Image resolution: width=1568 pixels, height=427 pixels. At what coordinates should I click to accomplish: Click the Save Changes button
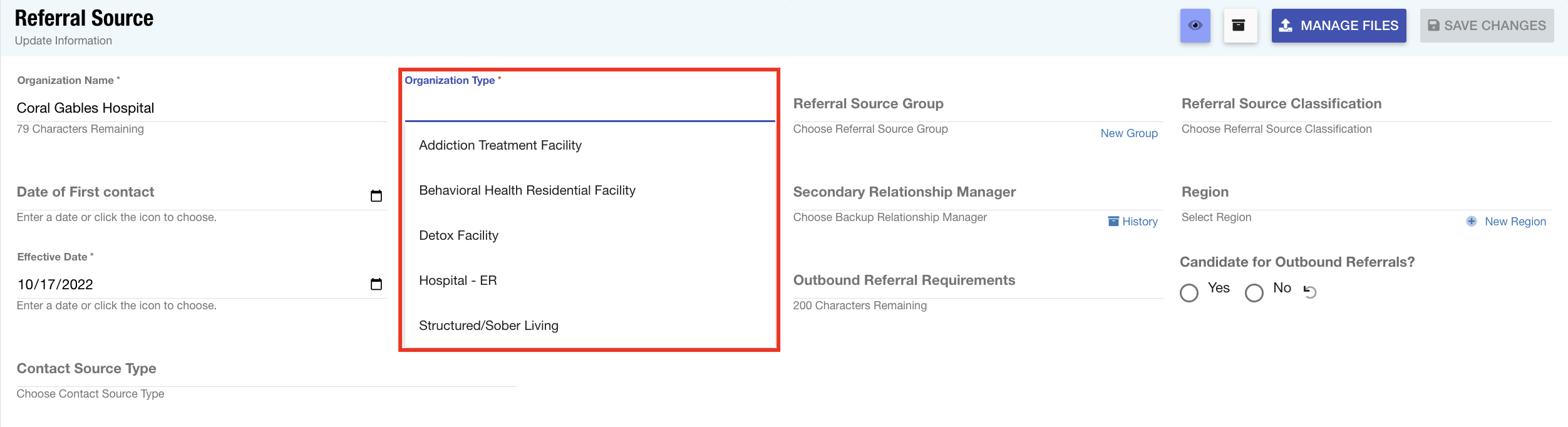coord(1486,26)
